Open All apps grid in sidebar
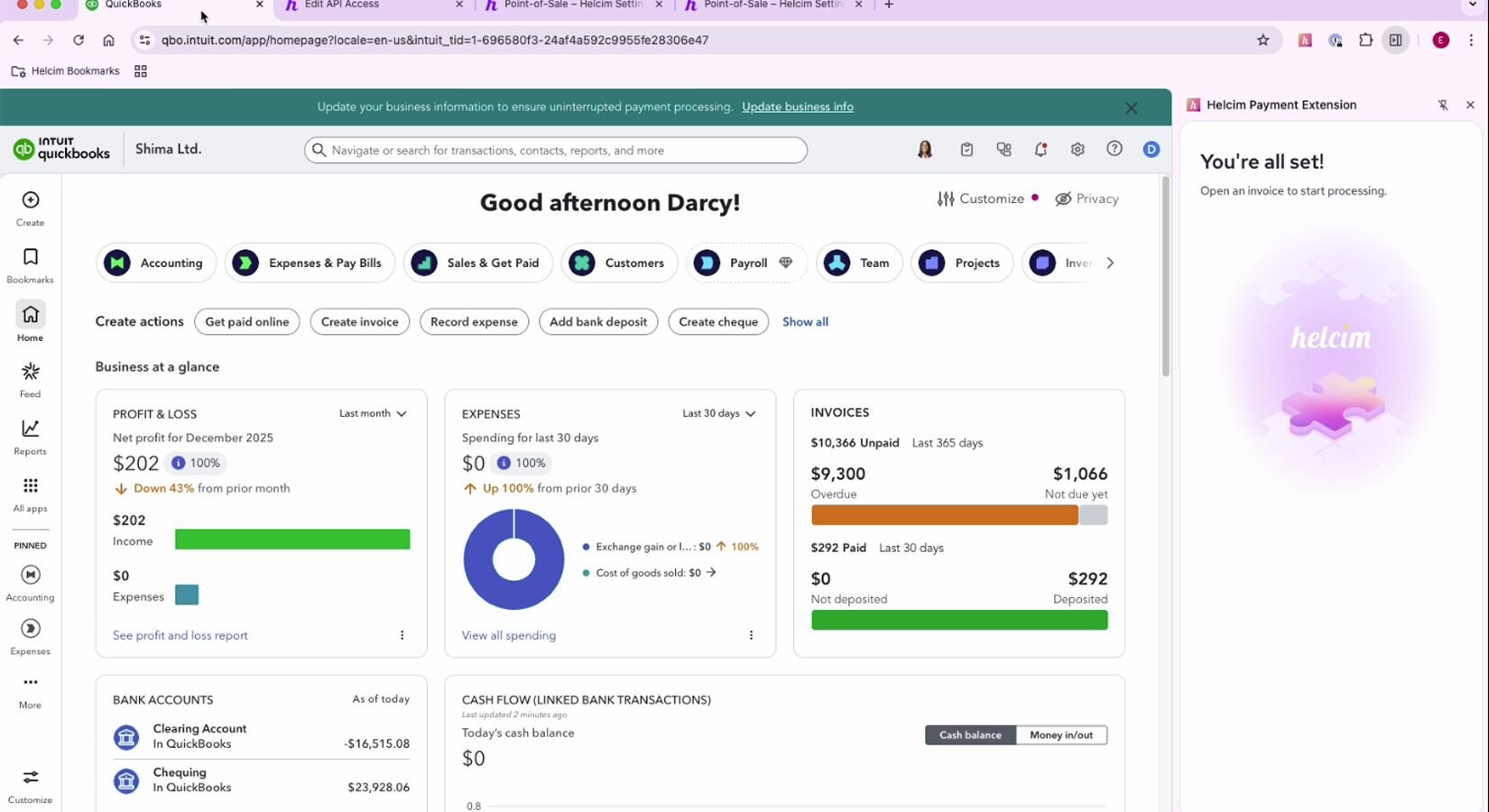1489x812 pixels. (x=31, y=487)
